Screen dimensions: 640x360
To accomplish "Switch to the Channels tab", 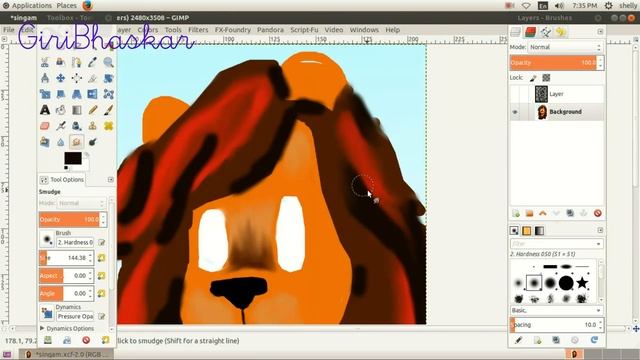I will coord(531,32).
